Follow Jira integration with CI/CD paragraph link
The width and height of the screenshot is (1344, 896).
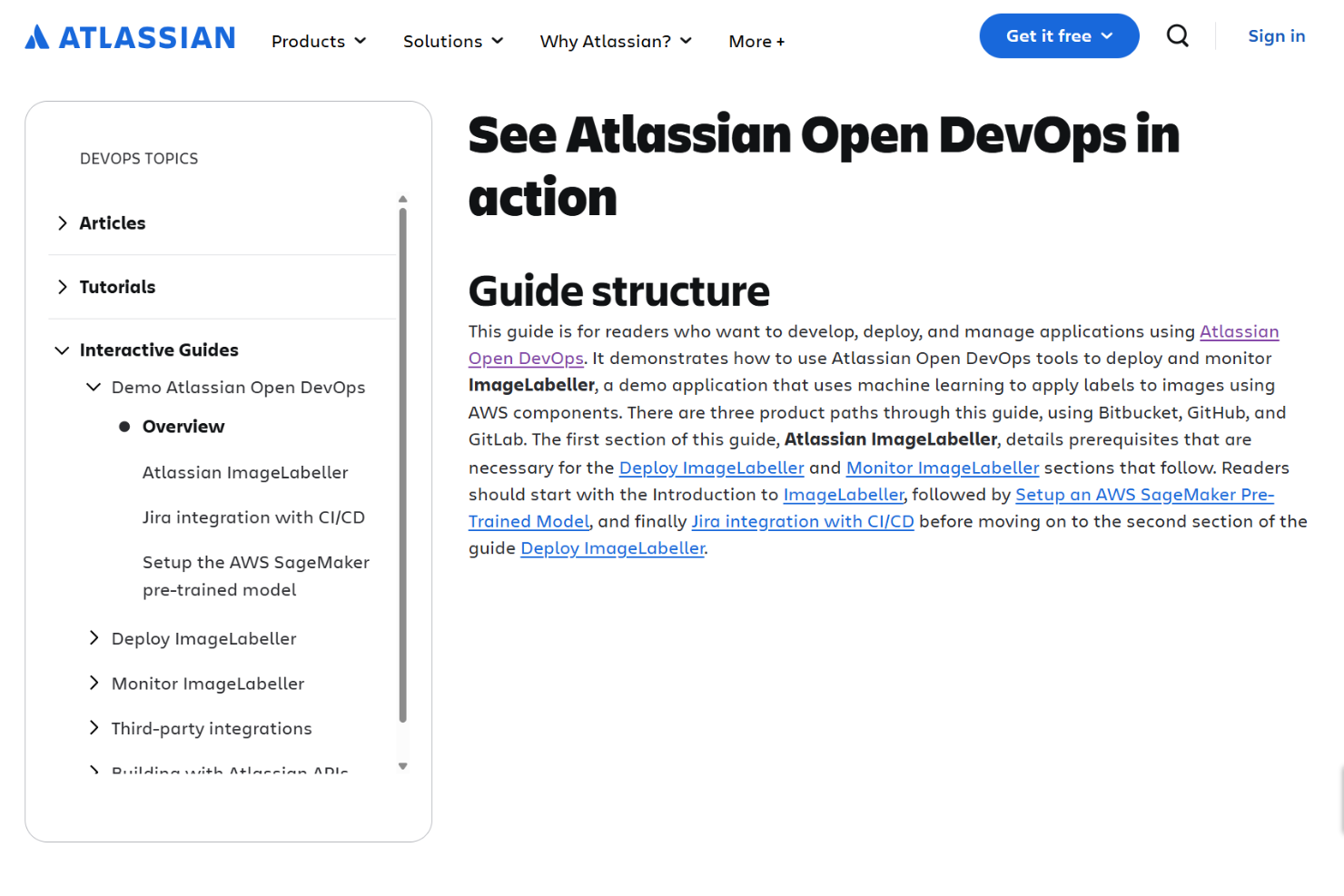803,522
